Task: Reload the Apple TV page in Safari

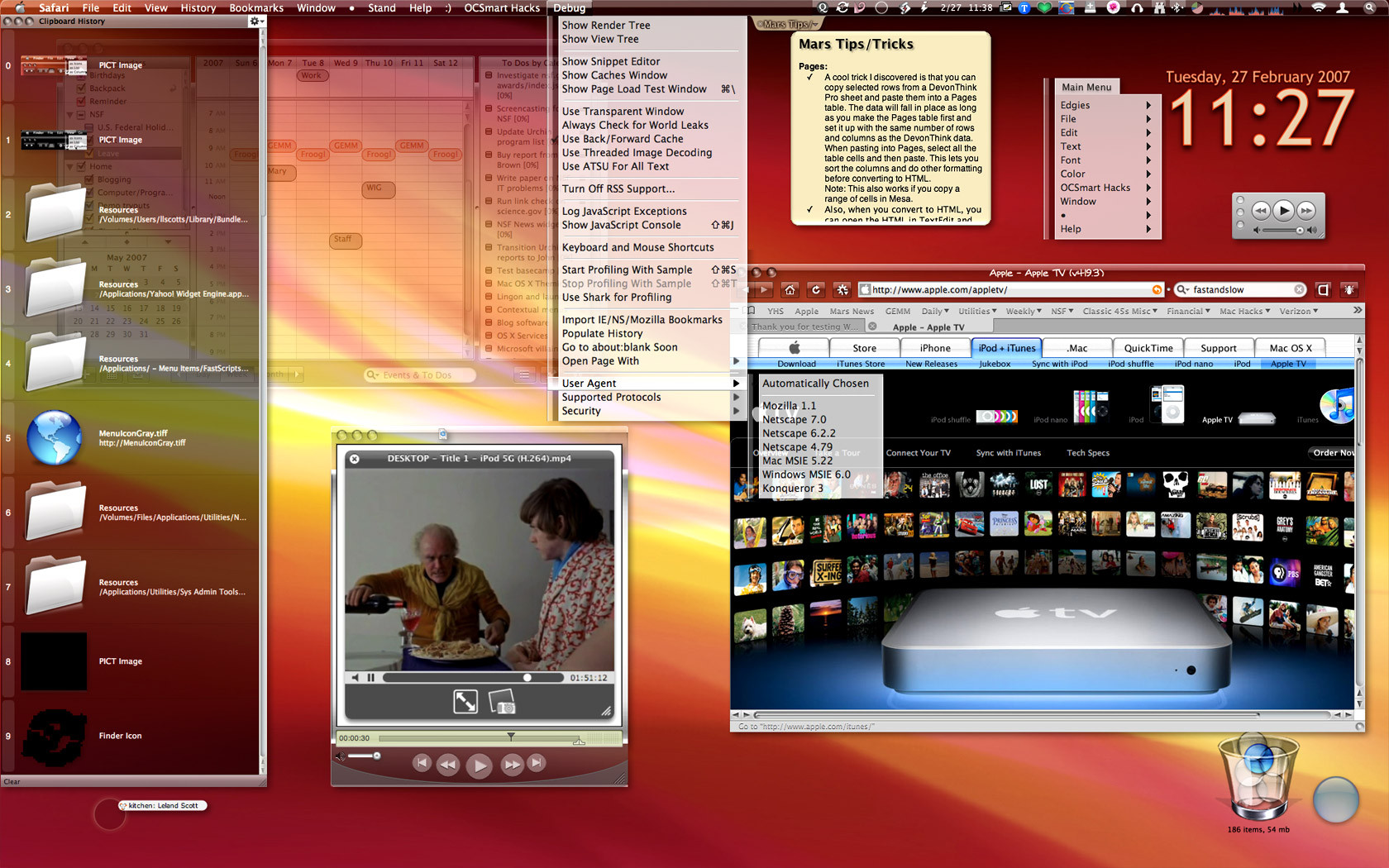Action: pyautogui.click(x=816, y=289)
